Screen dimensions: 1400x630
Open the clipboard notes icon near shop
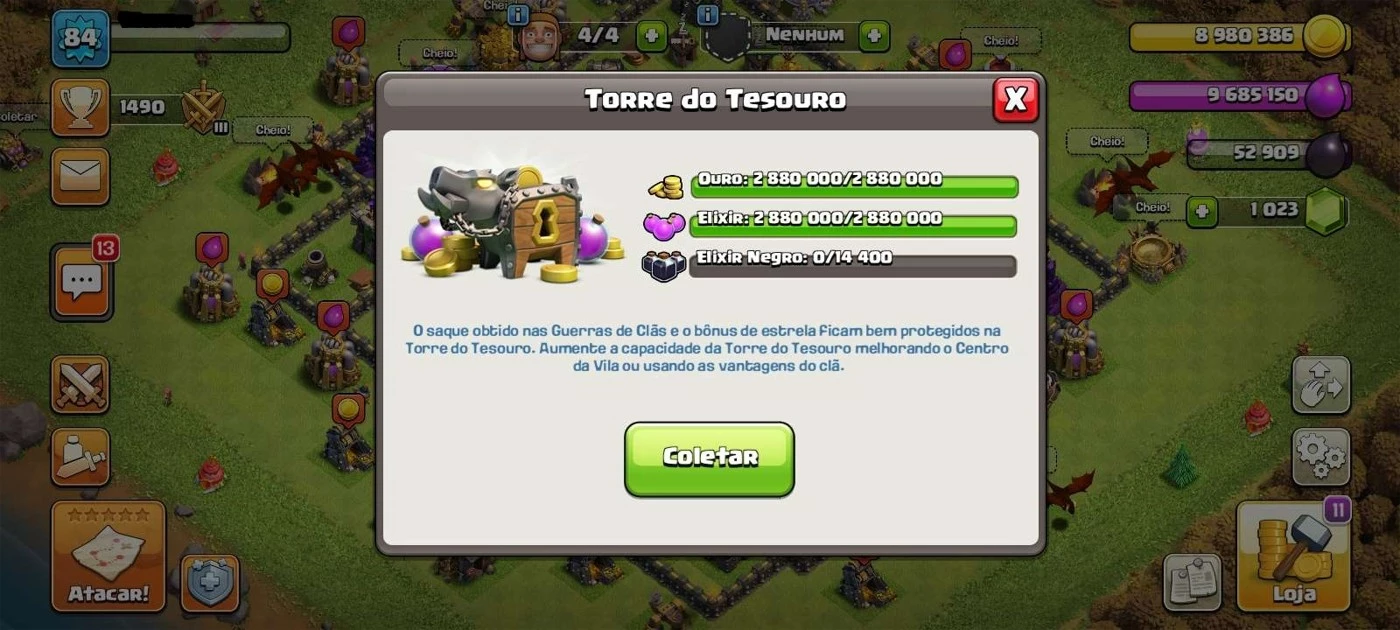[1193, 583]
